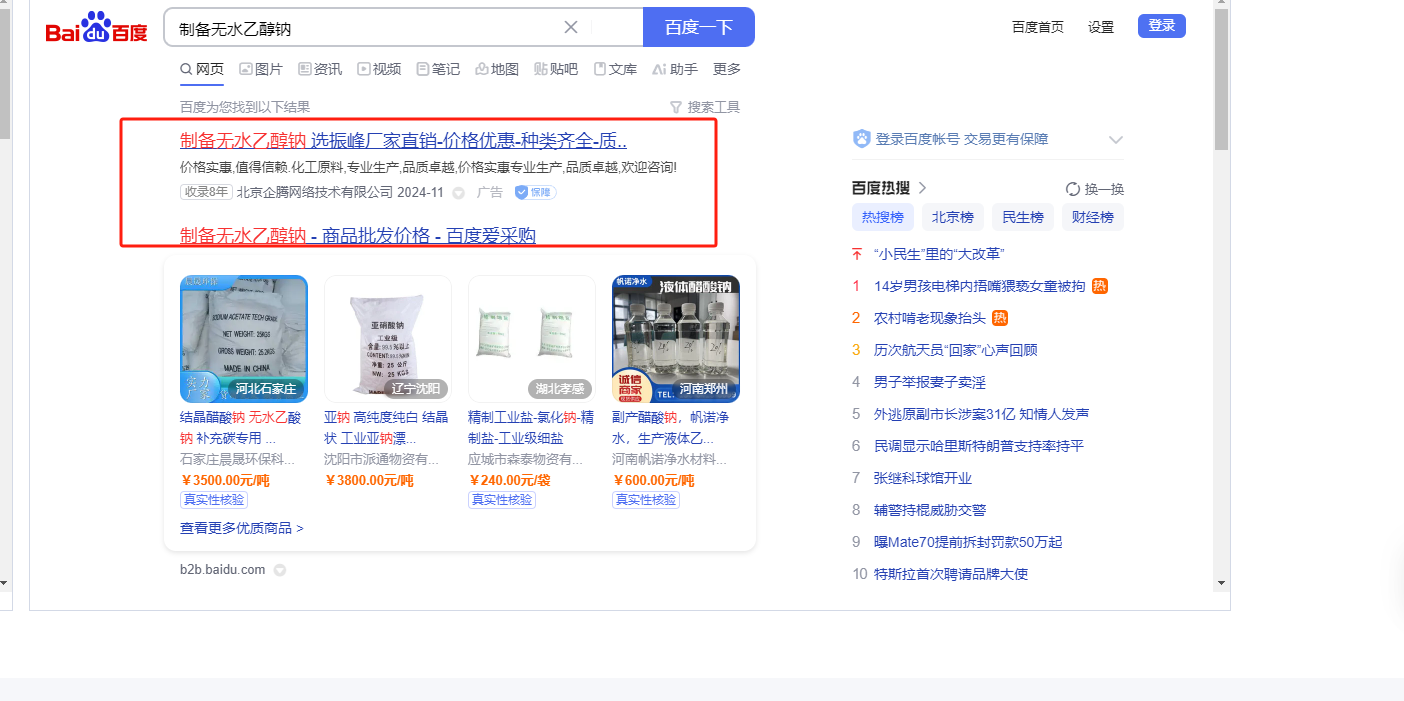Open hot topic 14岁男孩电梯内捂嘴猥亵女童被拘
Image resolution: width=1404 pixels, height=701 pixels.
979,286
